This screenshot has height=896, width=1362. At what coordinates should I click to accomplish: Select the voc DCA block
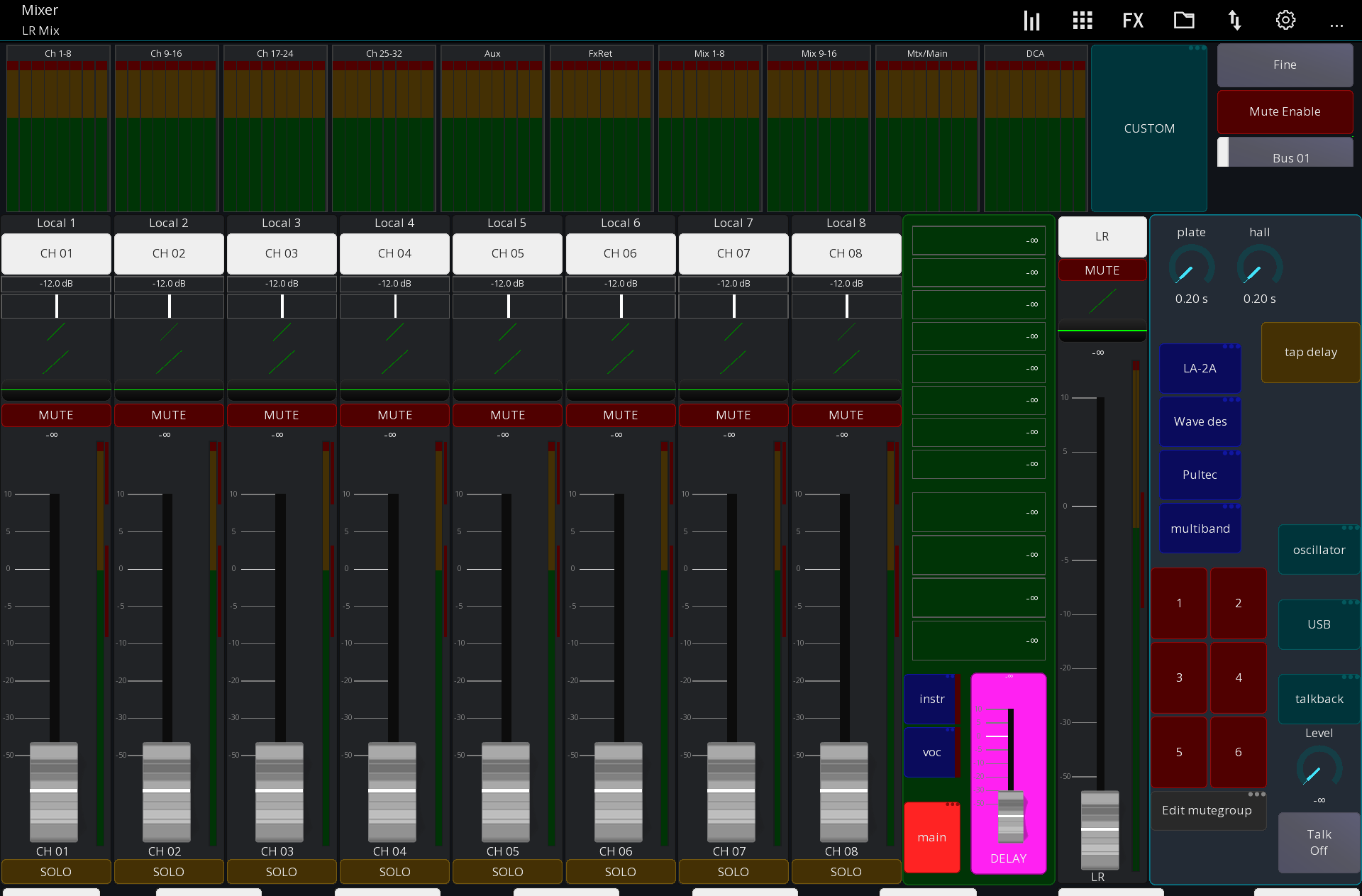931,753
